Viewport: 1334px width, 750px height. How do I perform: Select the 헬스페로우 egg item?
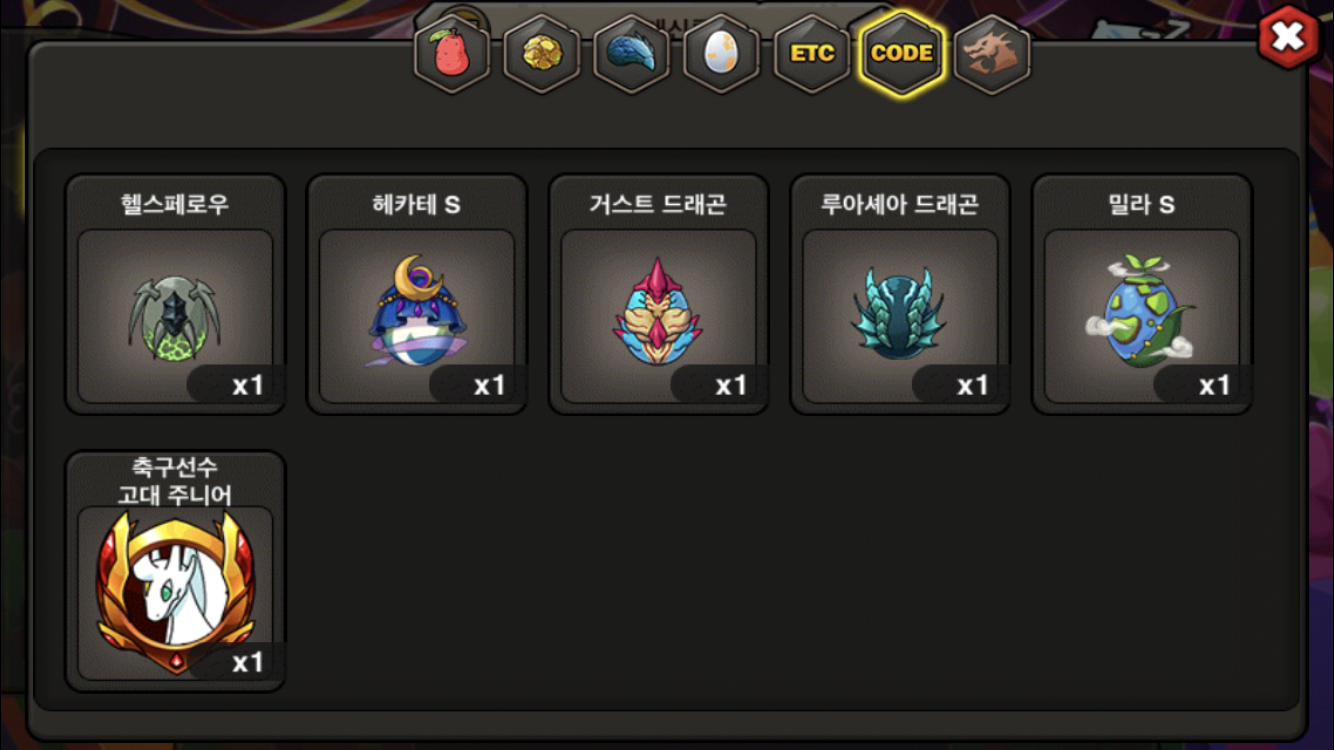pos(176,295)
